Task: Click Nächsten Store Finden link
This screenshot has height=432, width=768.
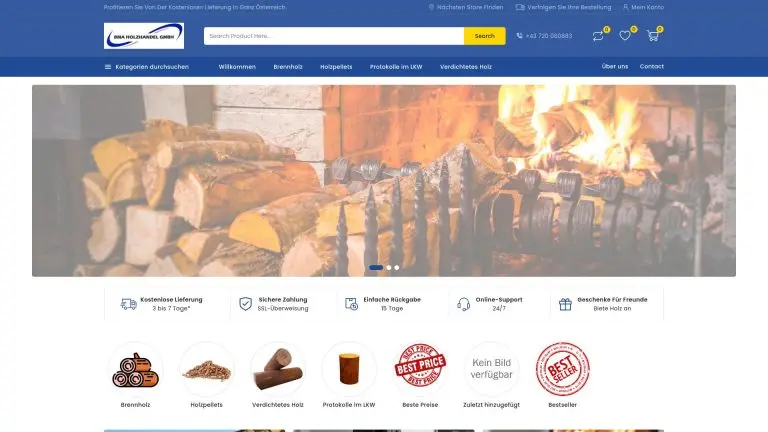Action: pyautogui.click(x=467, y=7)
